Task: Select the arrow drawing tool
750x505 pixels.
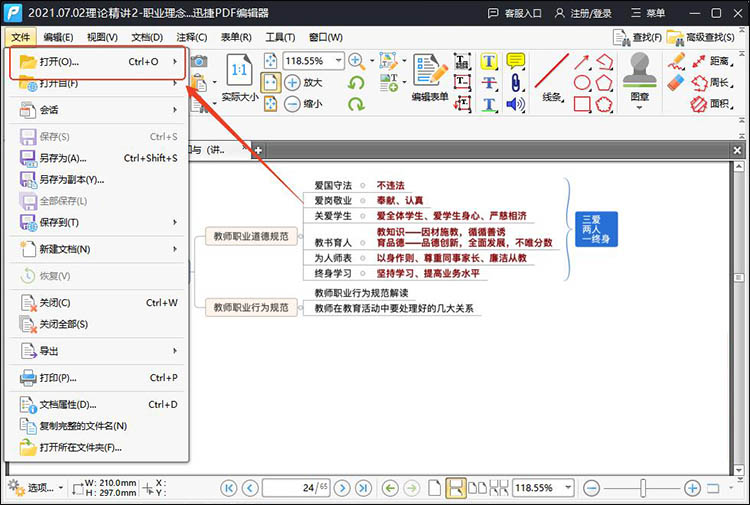Action: click(582, 62)
